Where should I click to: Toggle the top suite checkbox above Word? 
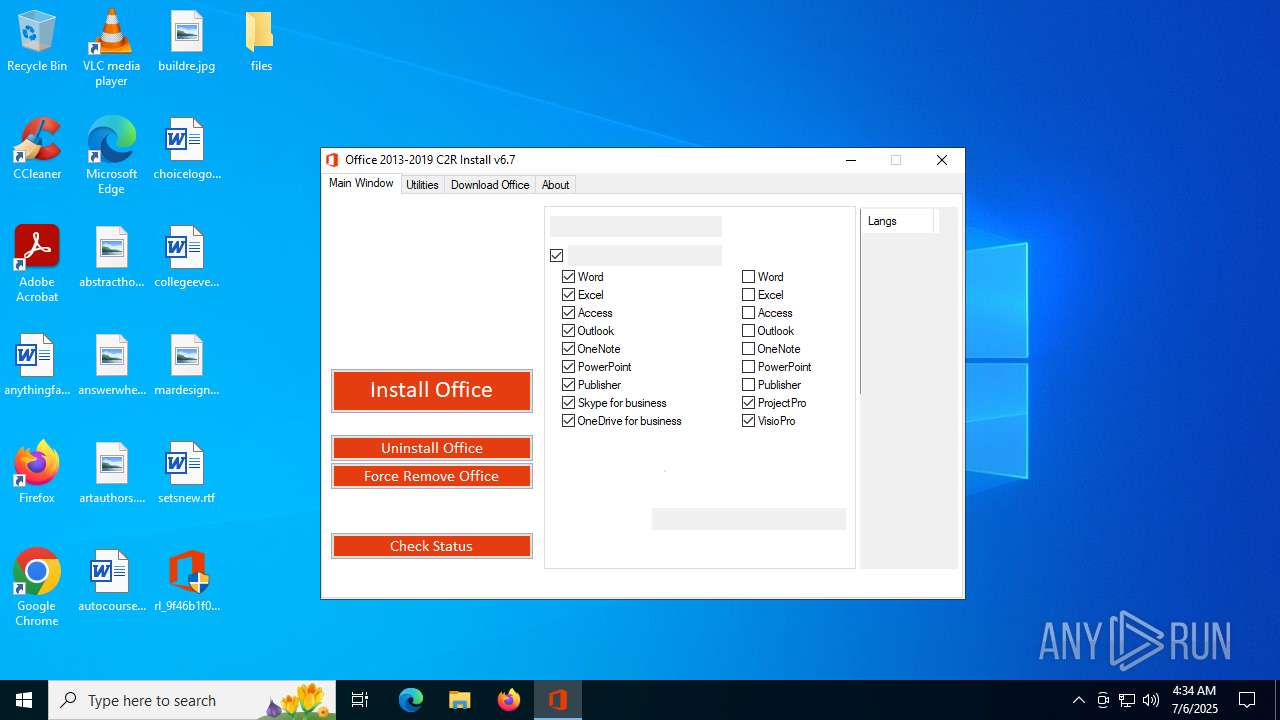(x=557, y=255)
